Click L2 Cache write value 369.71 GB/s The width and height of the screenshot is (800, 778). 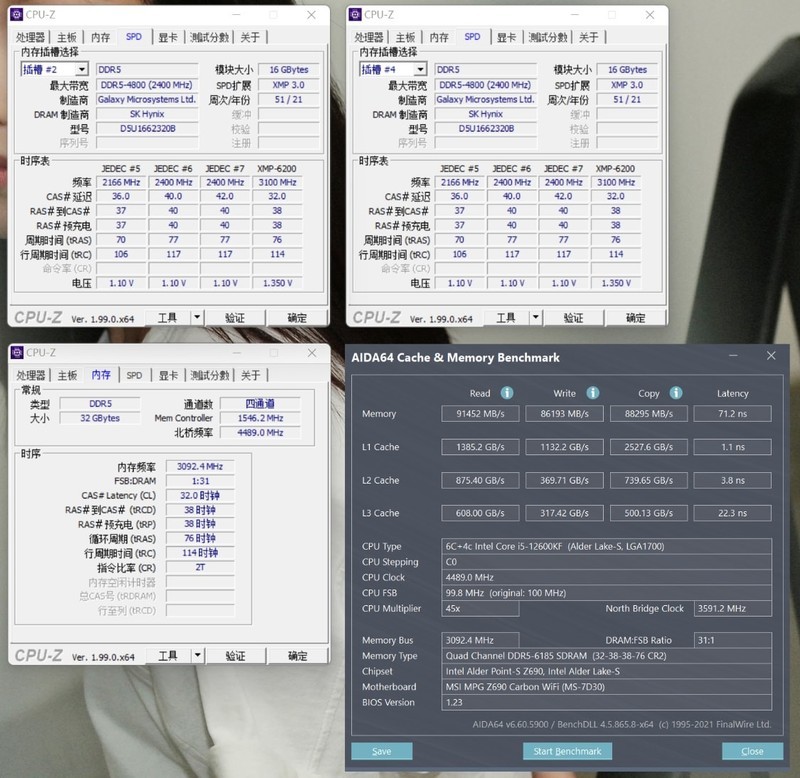(x=564, y=480)
